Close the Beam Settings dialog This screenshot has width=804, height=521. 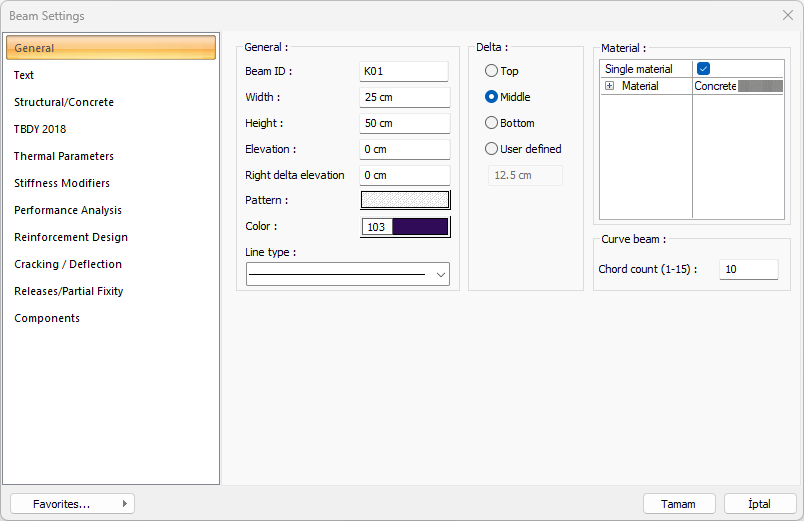(x=787, y=16)
